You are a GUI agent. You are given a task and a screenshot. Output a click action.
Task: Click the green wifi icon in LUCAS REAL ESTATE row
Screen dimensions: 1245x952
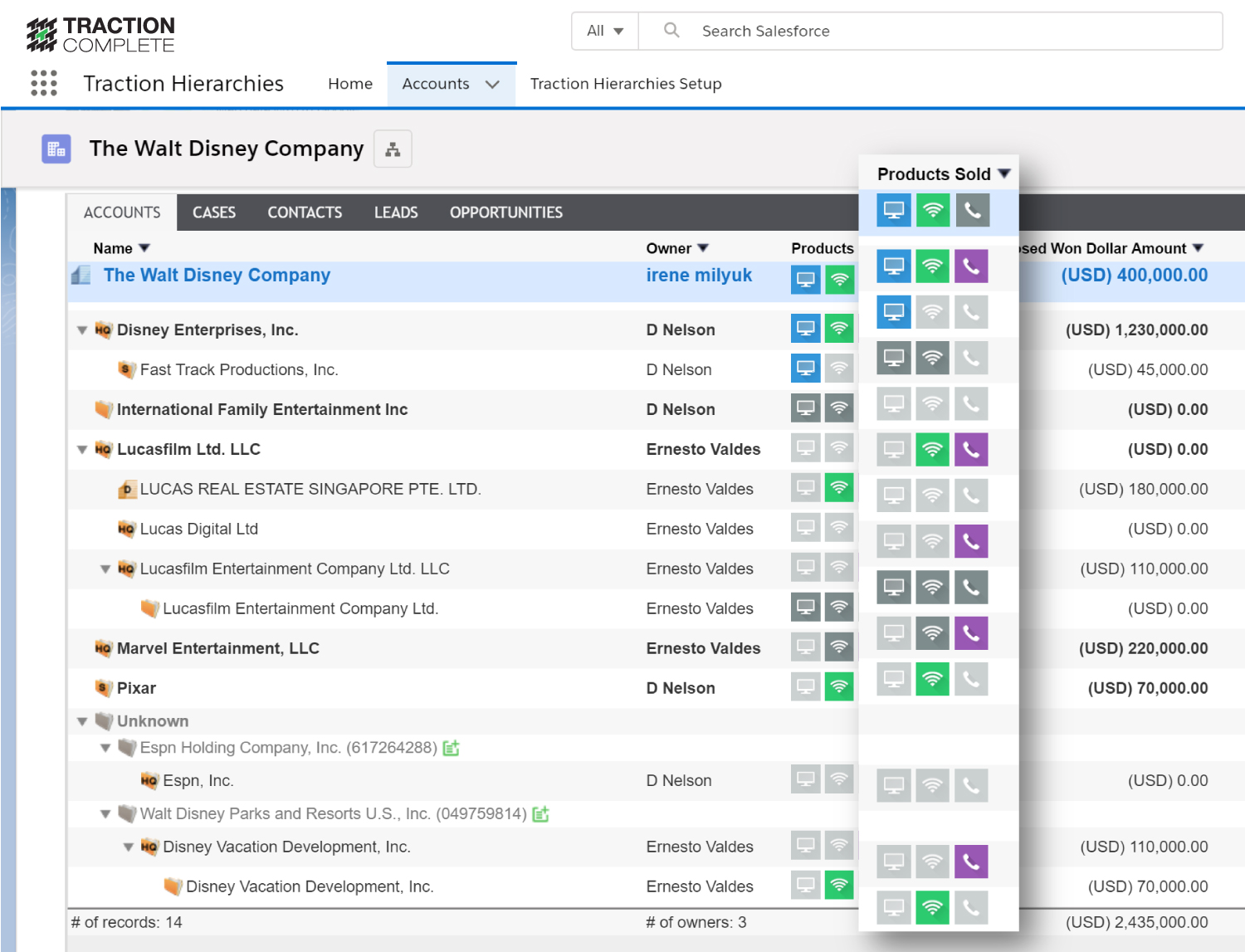[x=839, y=487]
